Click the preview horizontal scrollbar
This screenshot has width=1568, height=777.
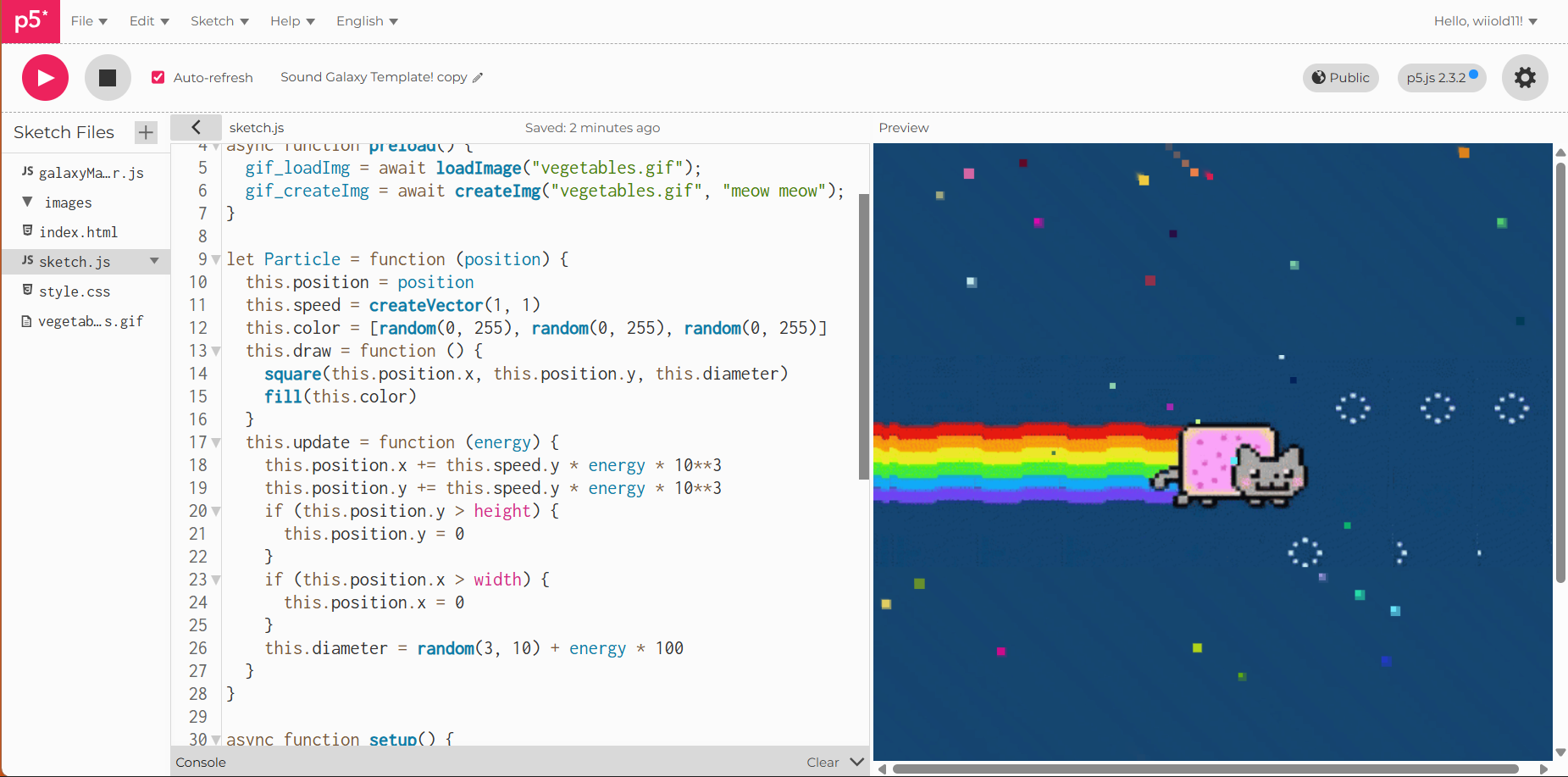(1205, 769)
